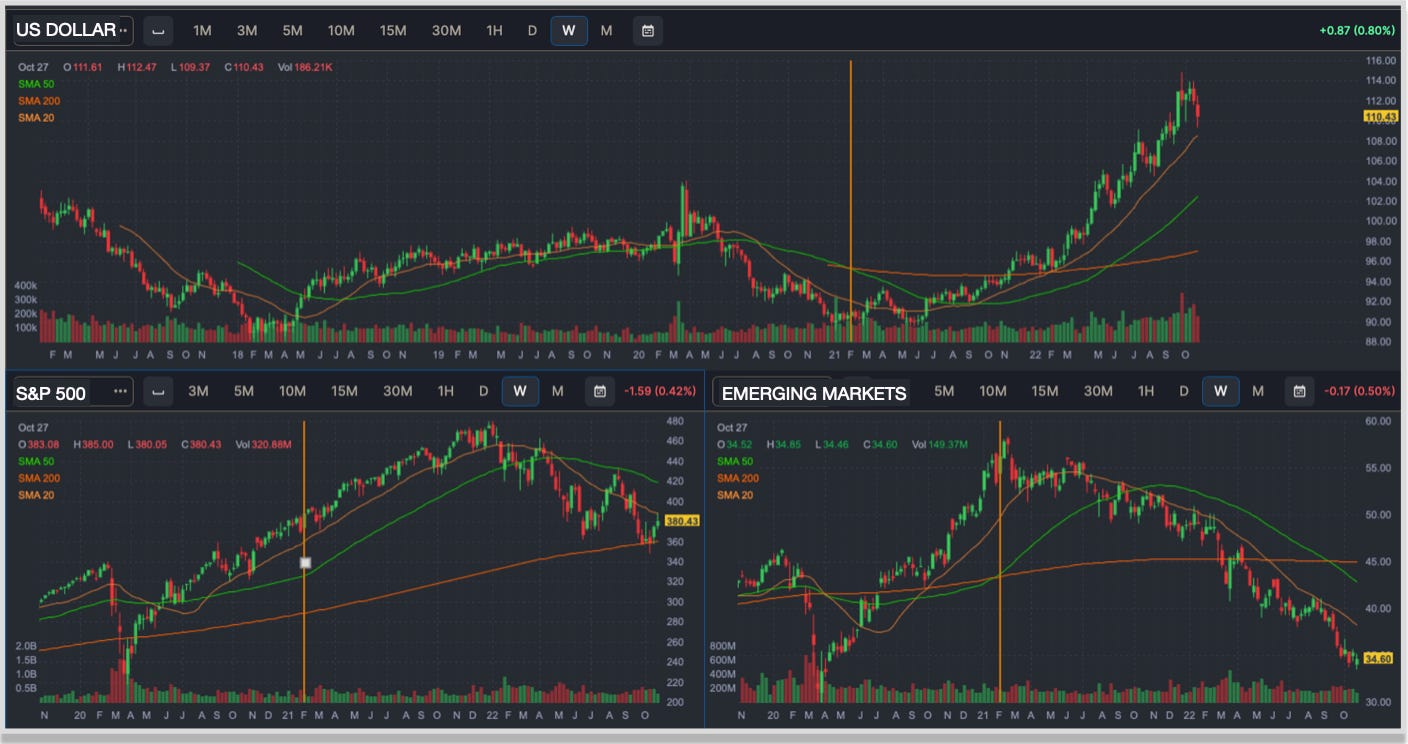Screen dimensions: 1408x744
Task: Select 15M interval in US Dollar chart
Action: click(393, 31)
